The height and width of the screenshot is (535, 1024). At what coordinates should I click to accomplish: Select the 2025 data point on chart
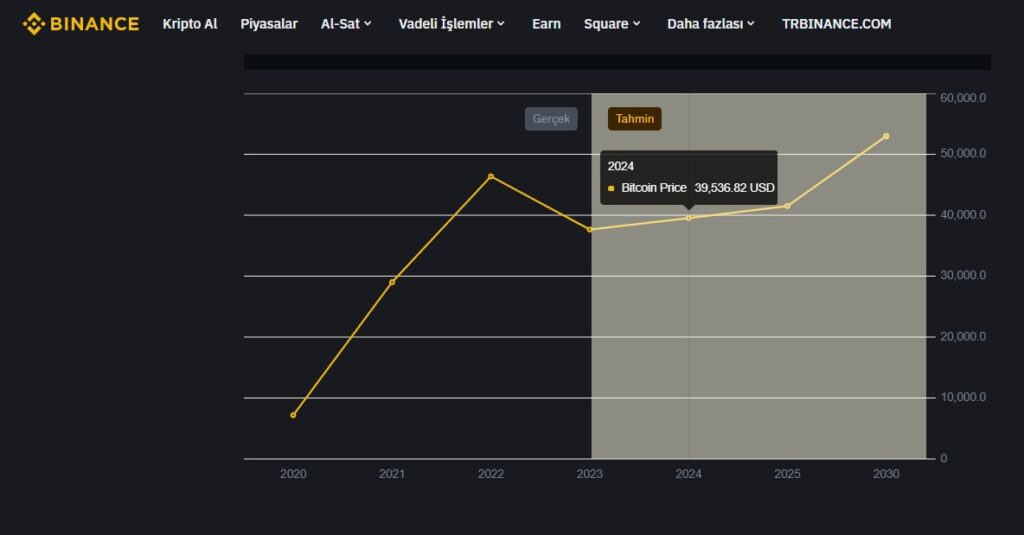(x=787, y=206)
